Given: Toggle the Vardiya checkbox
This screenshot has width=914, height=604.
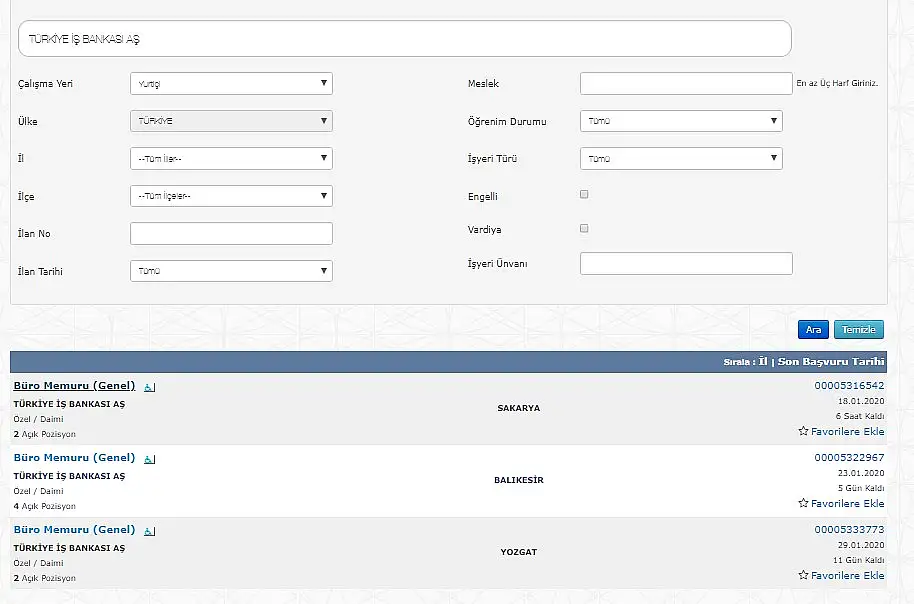Looking at the screenshot, I should [584, 229].
